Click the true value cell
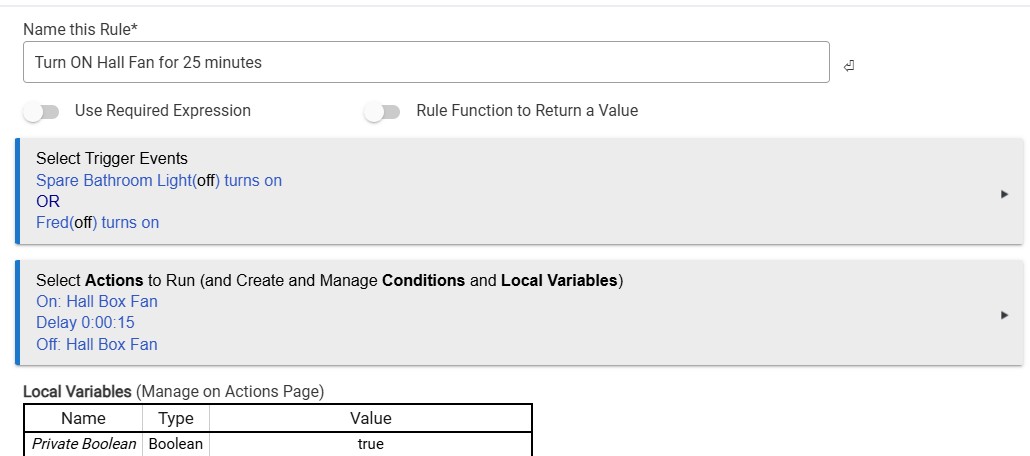The height and width of the screenshot is (456, 1030). [x=370, y=444]
